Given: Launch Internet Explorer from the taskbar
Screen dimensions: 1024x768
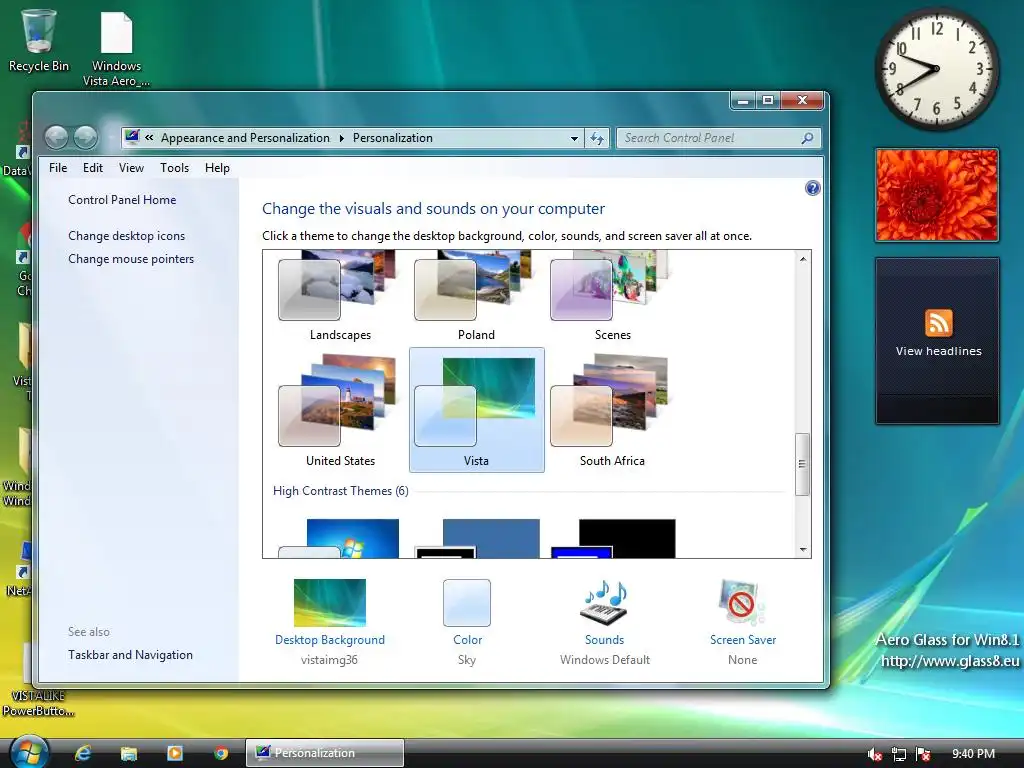Looking at the screenshot, I should [83, 753].
